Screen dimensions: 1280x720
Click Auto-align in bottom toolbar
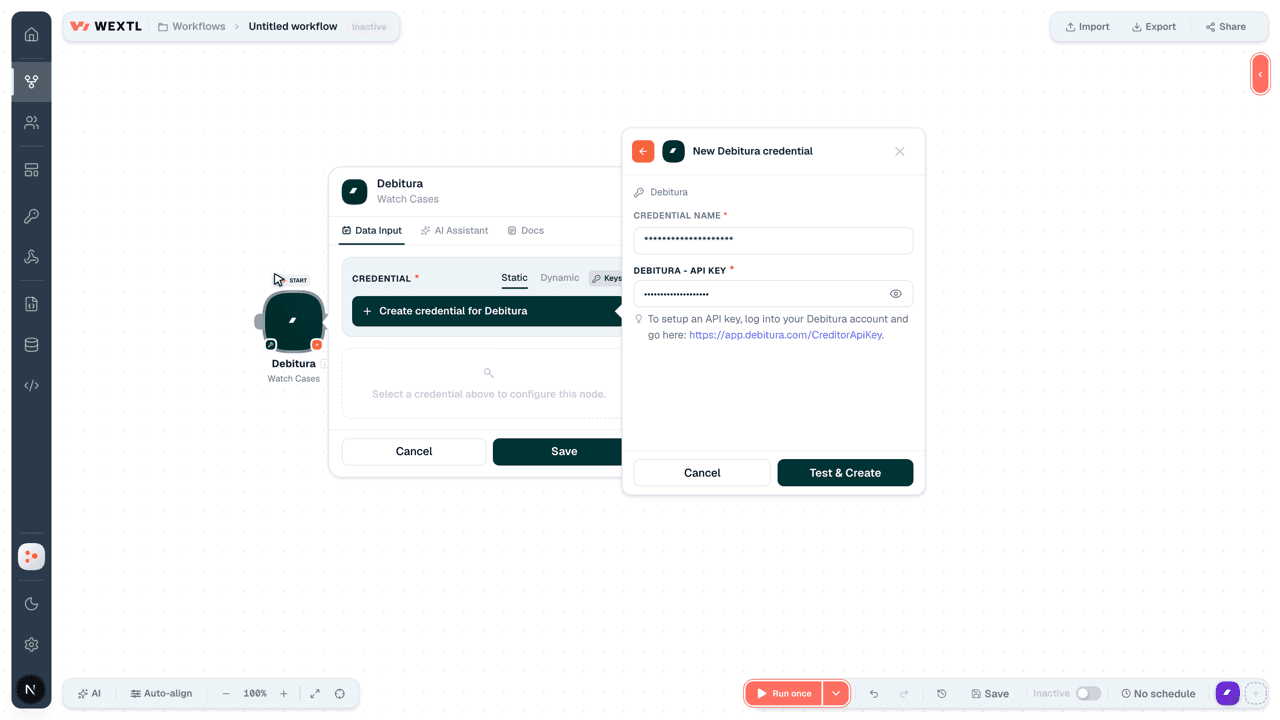click(161, 694)
